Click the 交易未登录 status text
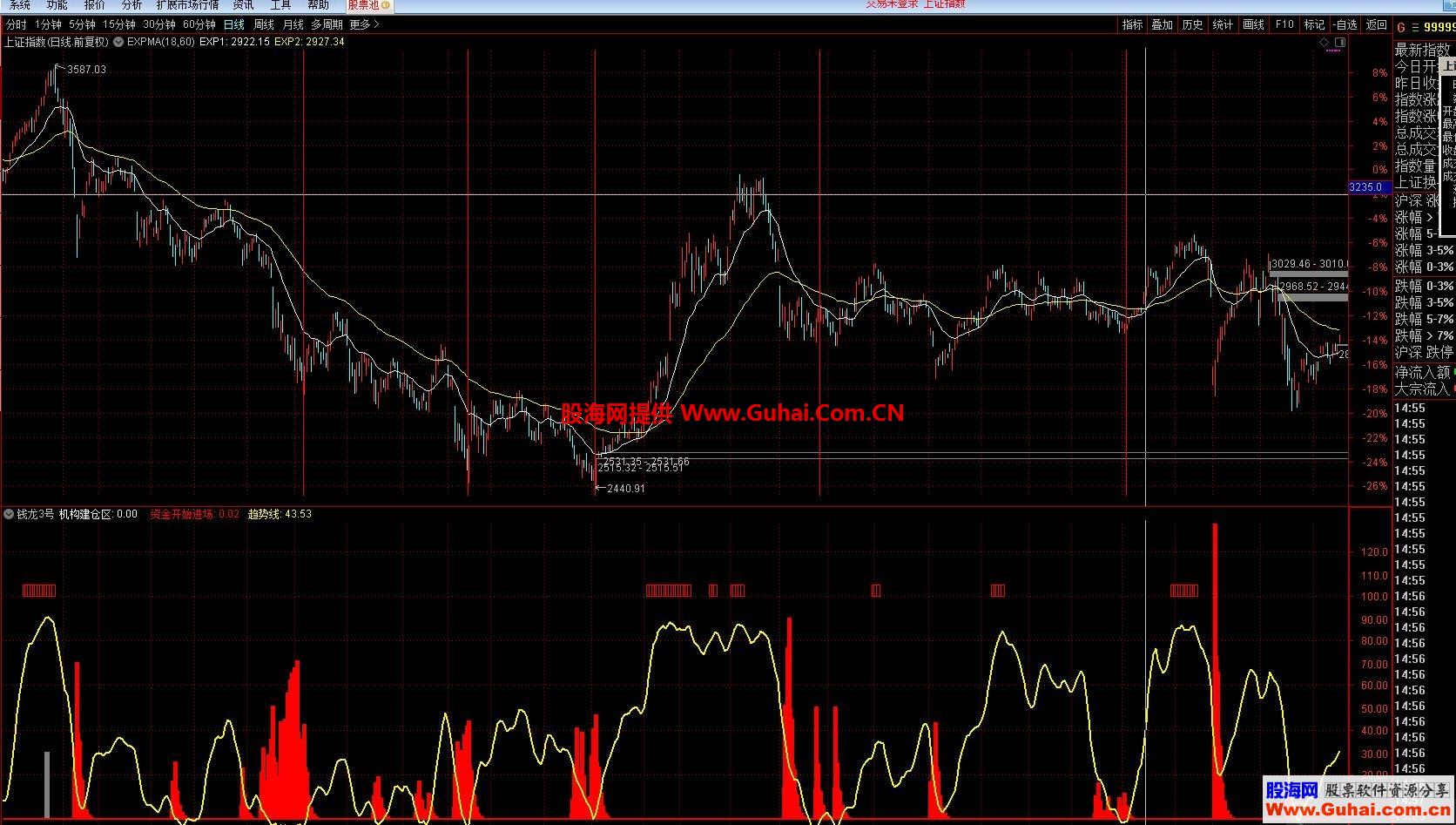 click(x=890, y=4)
